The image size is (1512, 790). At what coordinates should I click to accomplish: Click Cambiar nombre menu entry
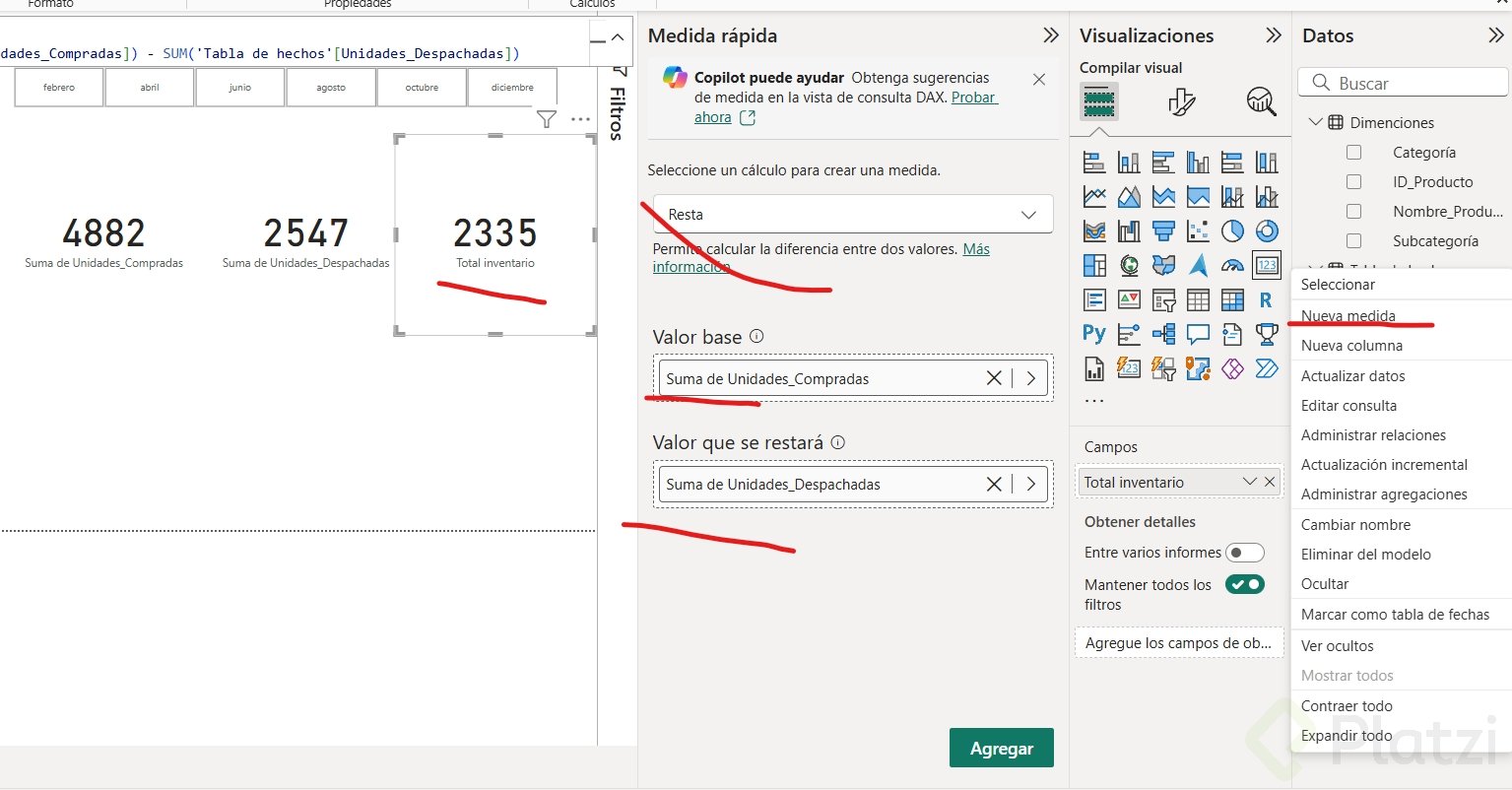1355,525
